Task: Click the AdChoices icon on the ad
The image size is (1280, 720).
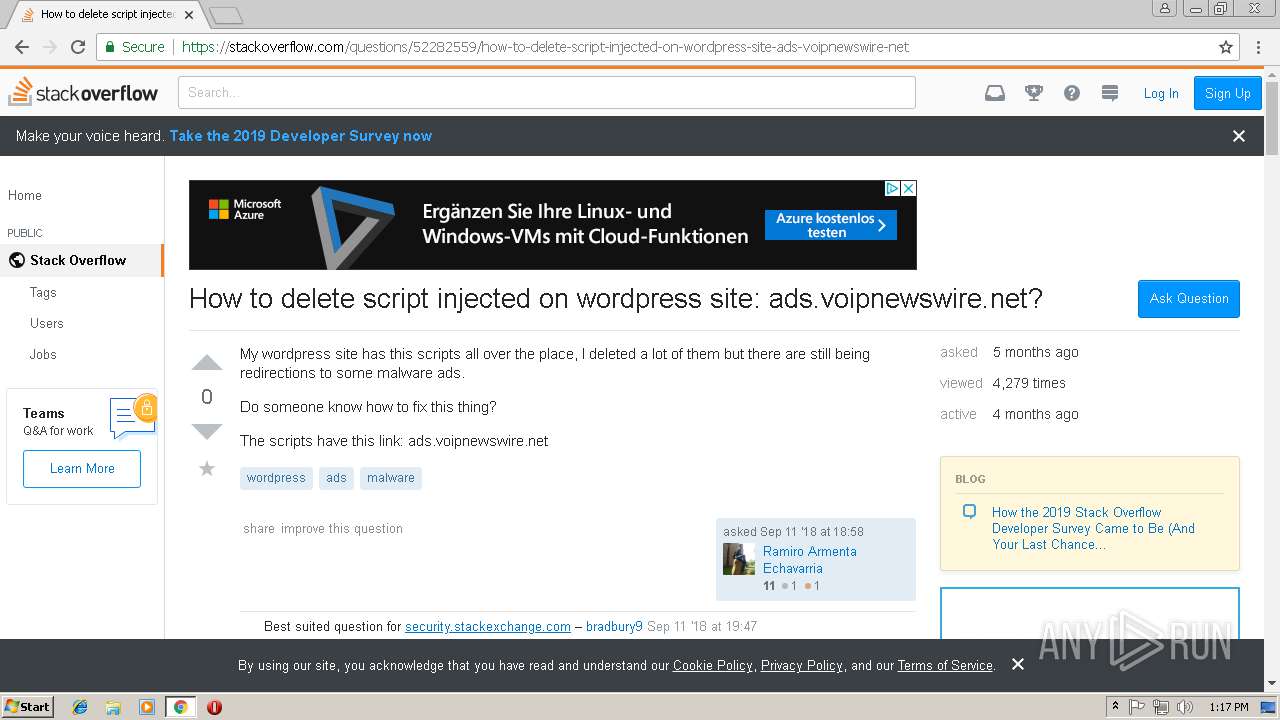Action: (x=893, y=188)
